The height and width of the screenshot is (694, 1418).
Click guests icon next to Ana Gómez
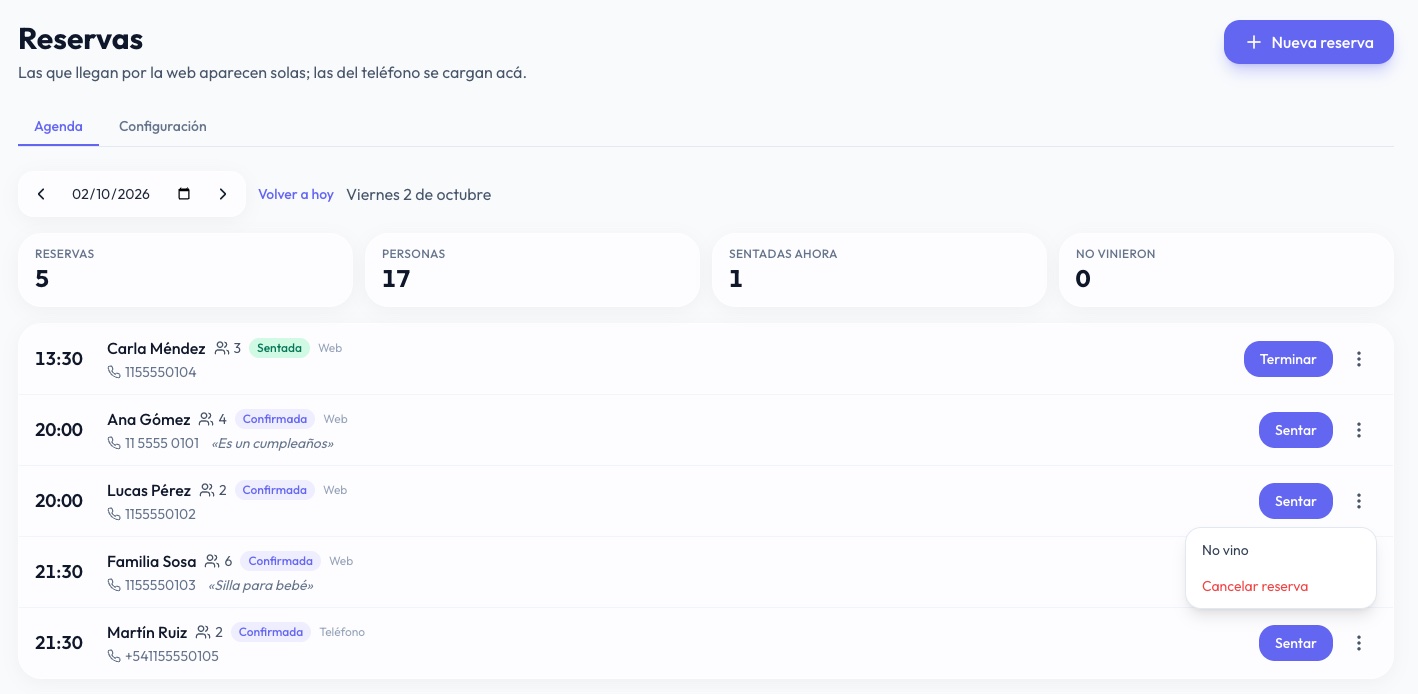(207, 419)
